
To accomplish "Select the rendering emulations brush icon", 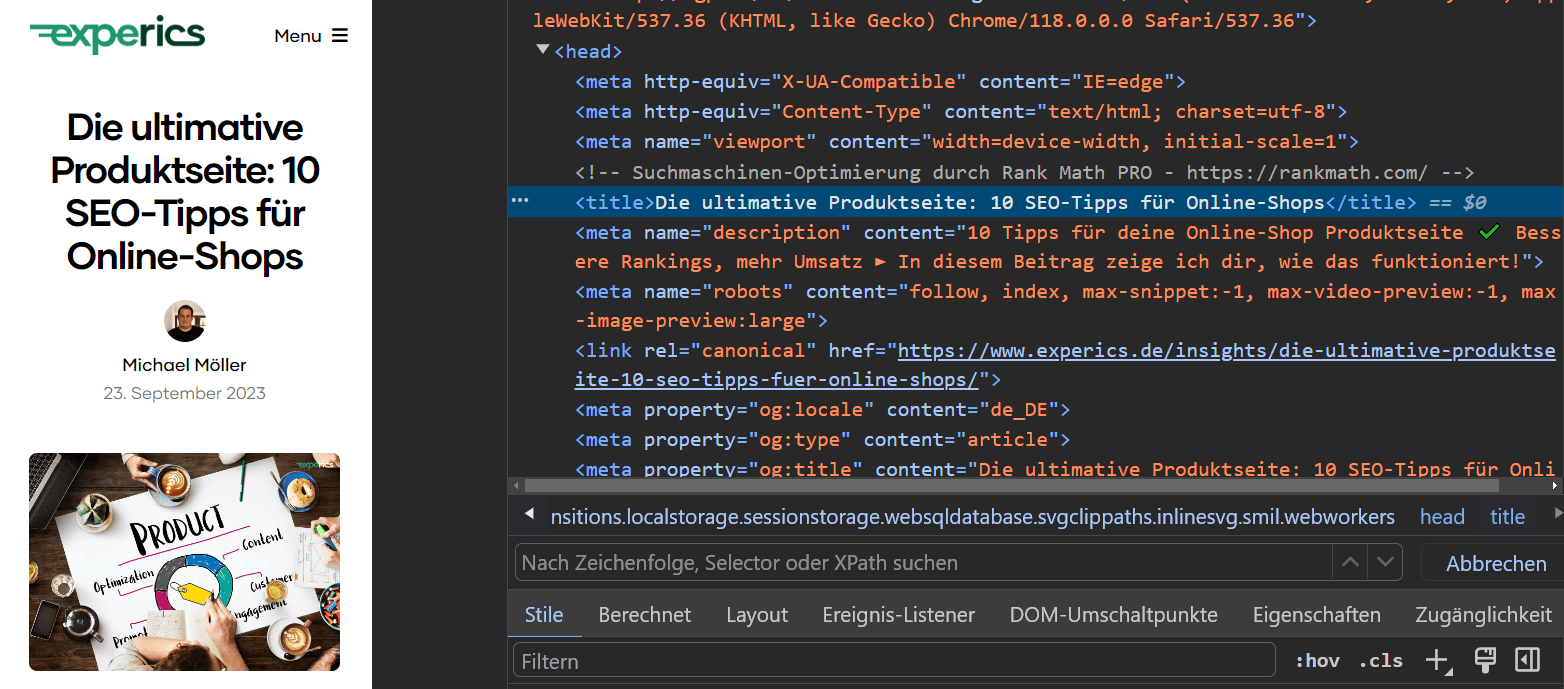I will click(1484, 660).
